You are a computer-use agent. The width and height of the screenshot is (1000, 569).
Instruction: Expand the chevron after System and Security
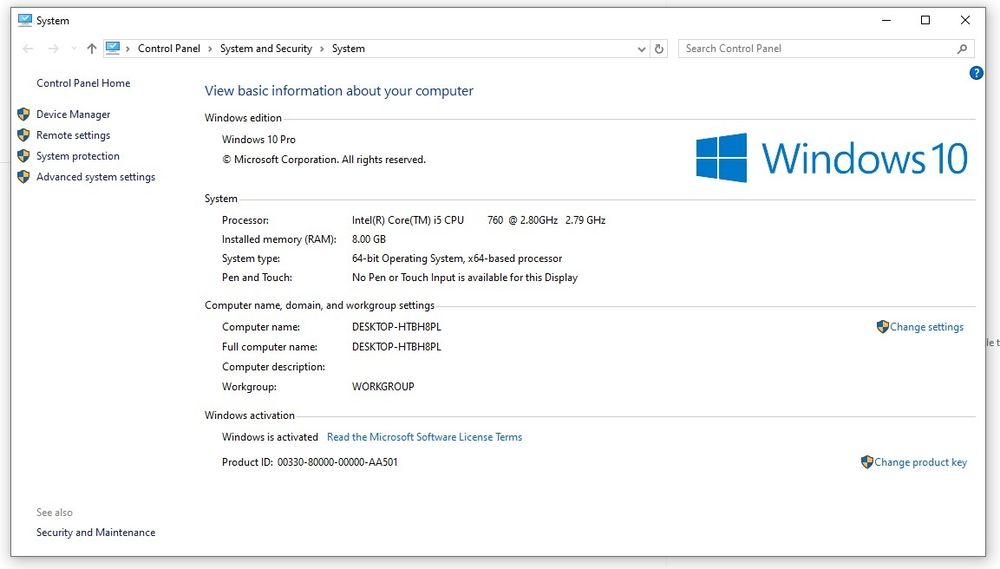click(x=322, y=48)
